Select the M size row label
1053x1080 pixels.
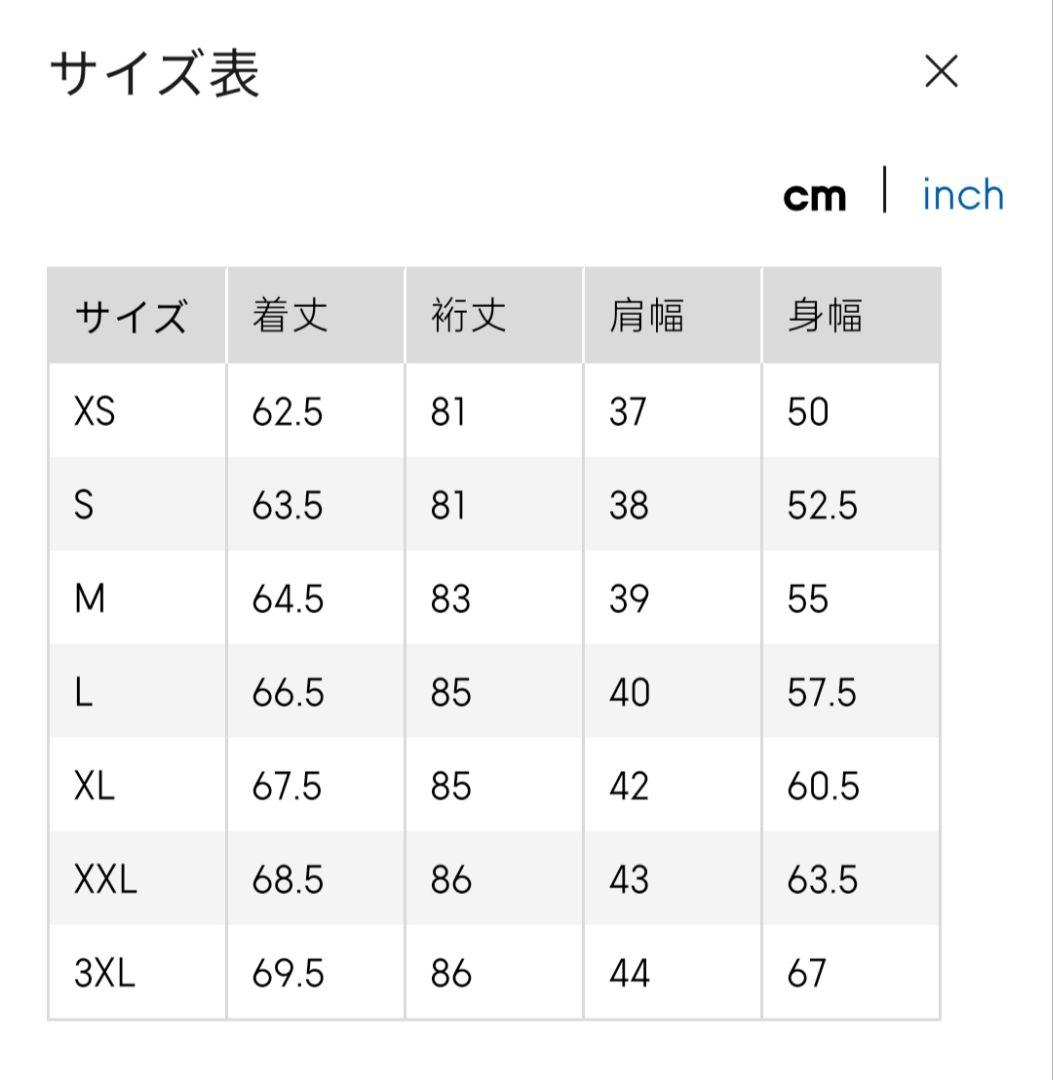coord(90,599)
